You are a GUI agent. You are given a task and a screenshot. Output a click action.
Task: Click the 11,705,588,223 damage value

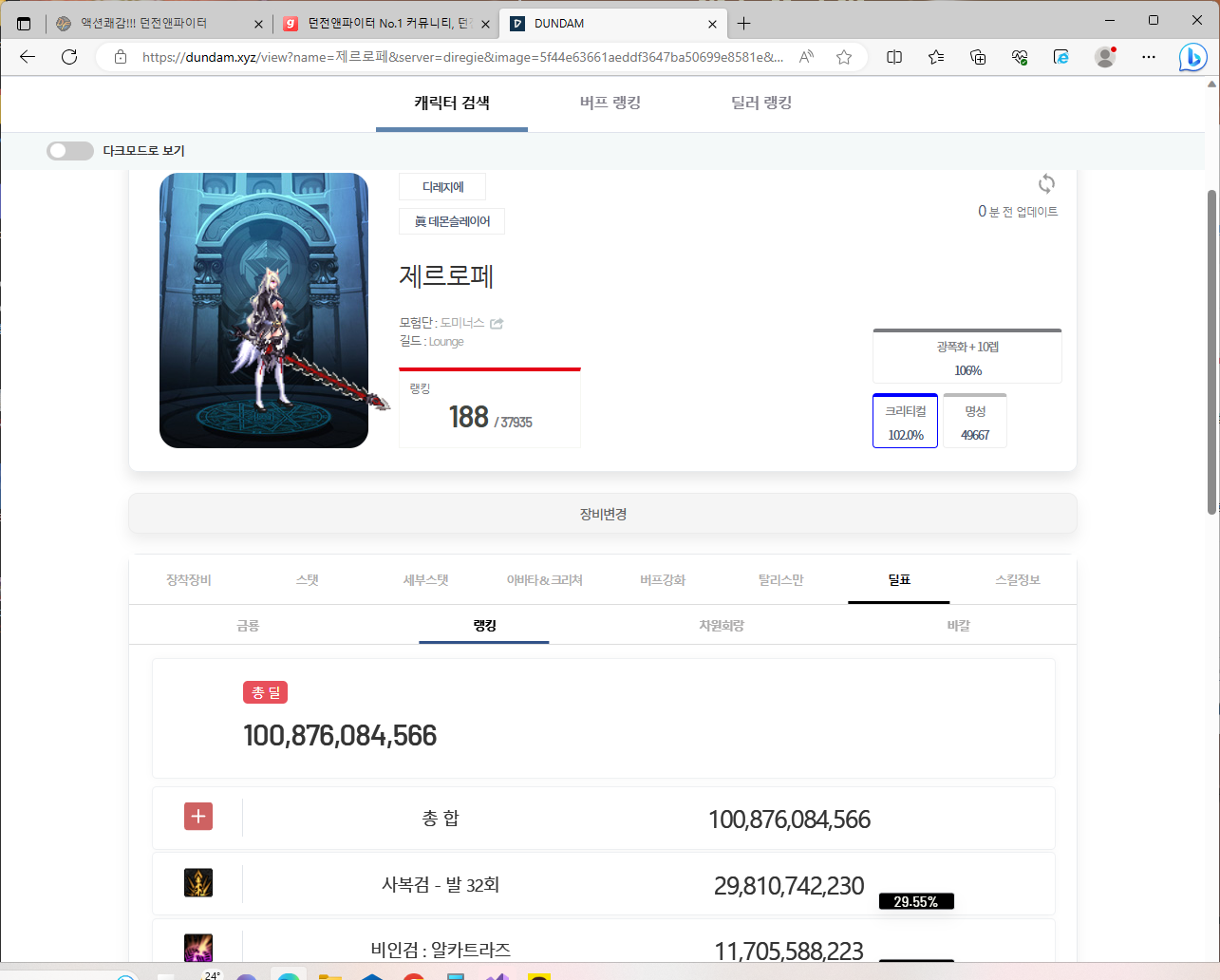[x=789, y=951]
